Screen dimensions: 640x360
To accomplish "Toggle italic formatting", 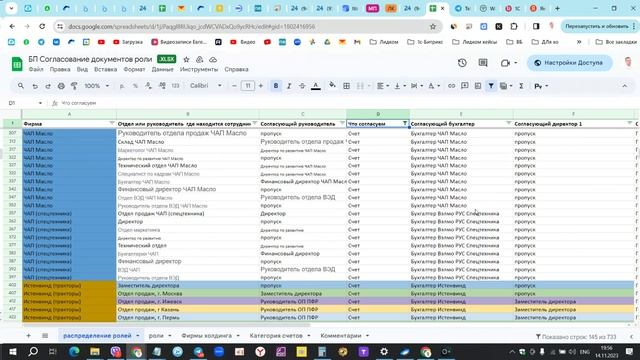I will tap(289, 86).
